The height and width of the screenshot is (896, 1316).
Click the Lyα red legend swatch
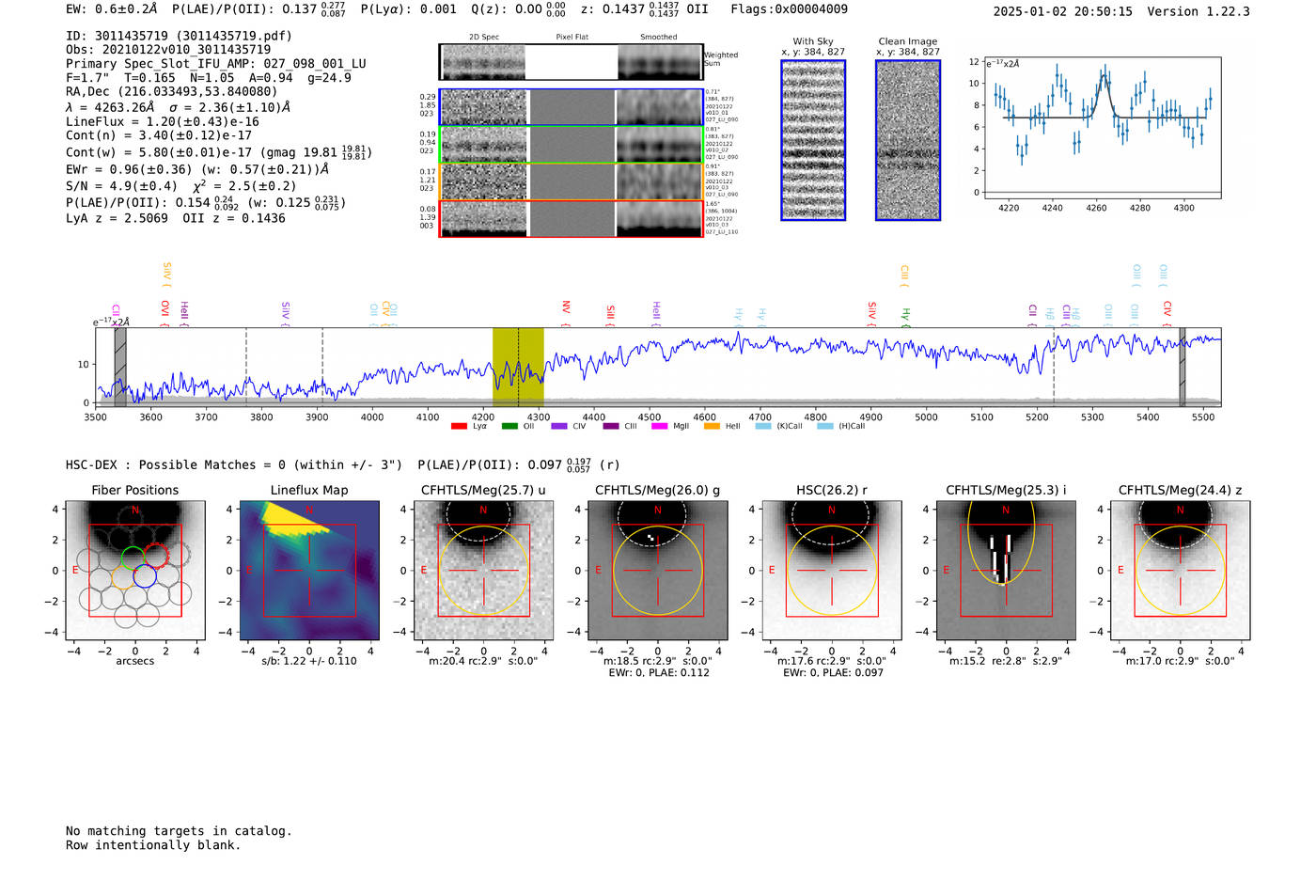(x=459, y=427)
